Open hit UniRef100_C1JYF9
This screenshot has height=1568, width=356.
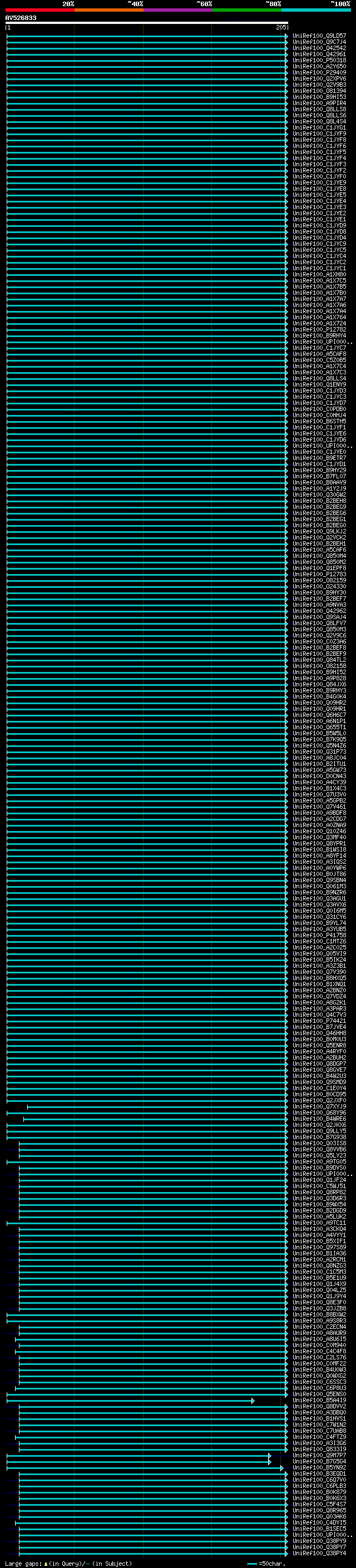319,134
